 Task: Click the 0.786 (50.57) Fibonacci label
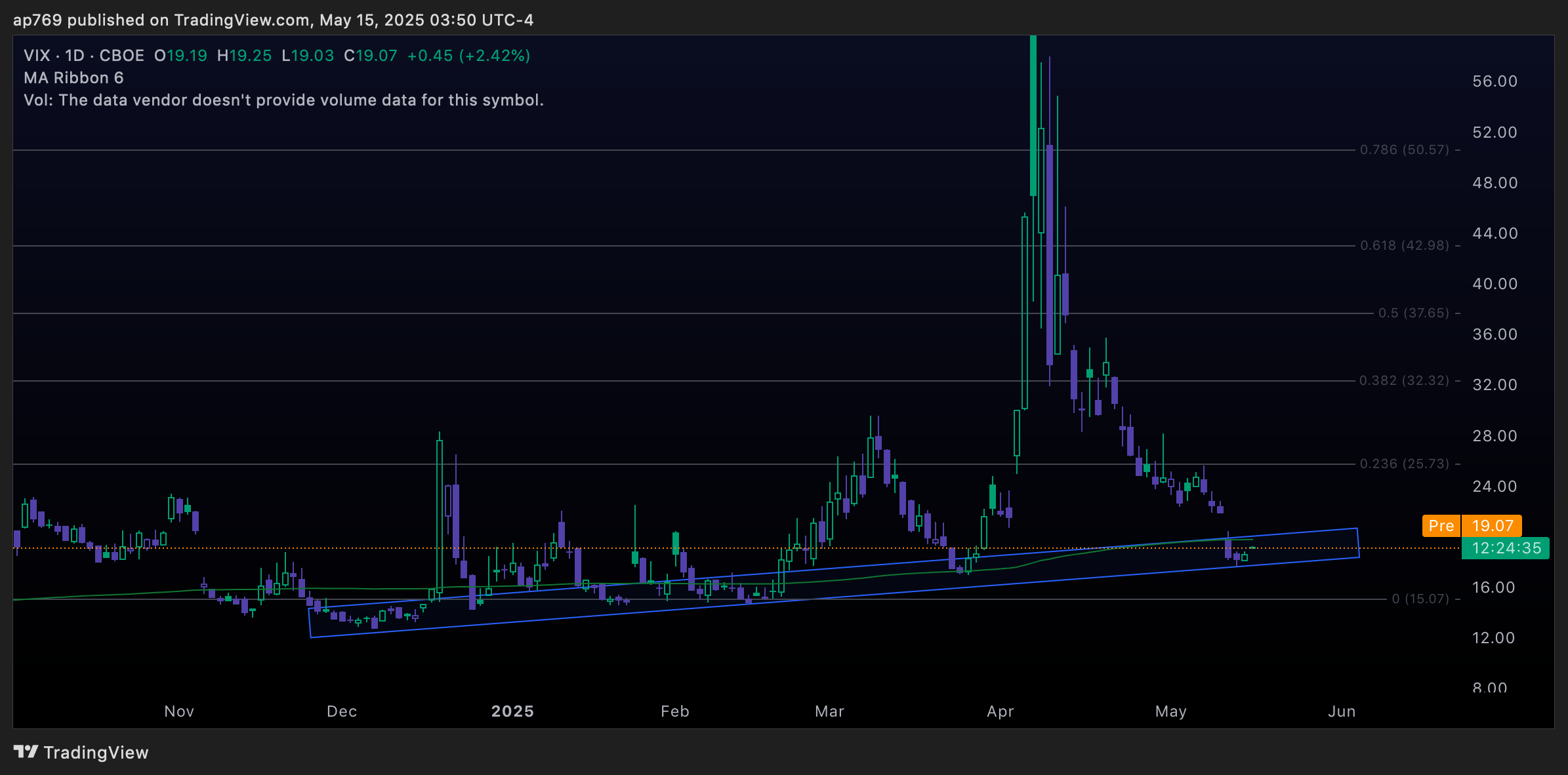[1404, 149]
